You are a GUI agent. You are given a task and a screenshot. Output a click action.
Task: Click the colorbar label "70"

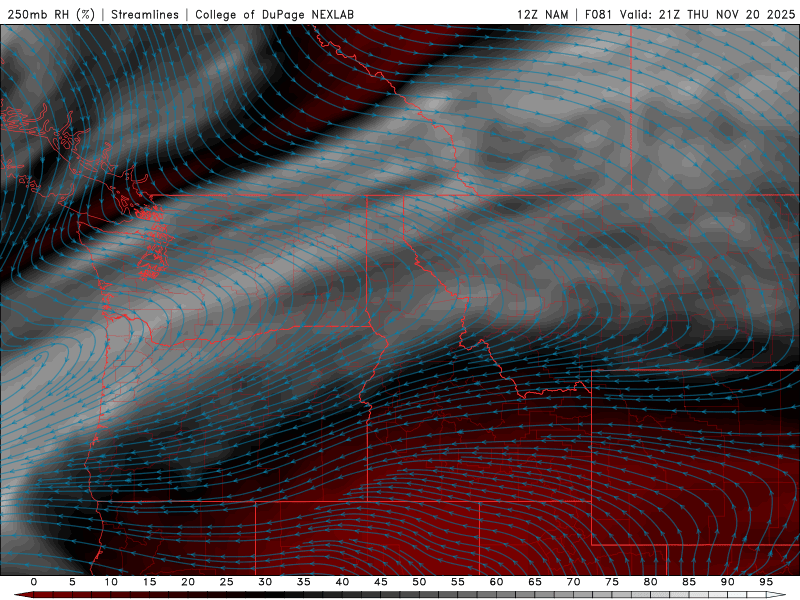pyautogui.click(x=573, y=582)
